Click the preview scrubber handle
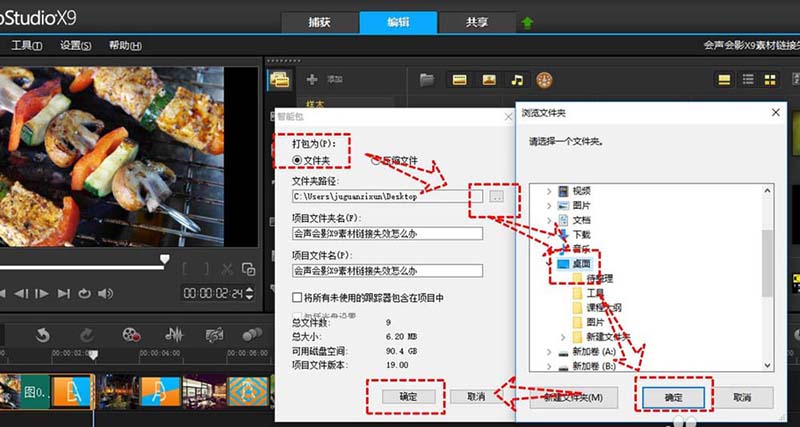Image resolution: width=800 pixels, height=427 pixels. [x=164, y=260]
